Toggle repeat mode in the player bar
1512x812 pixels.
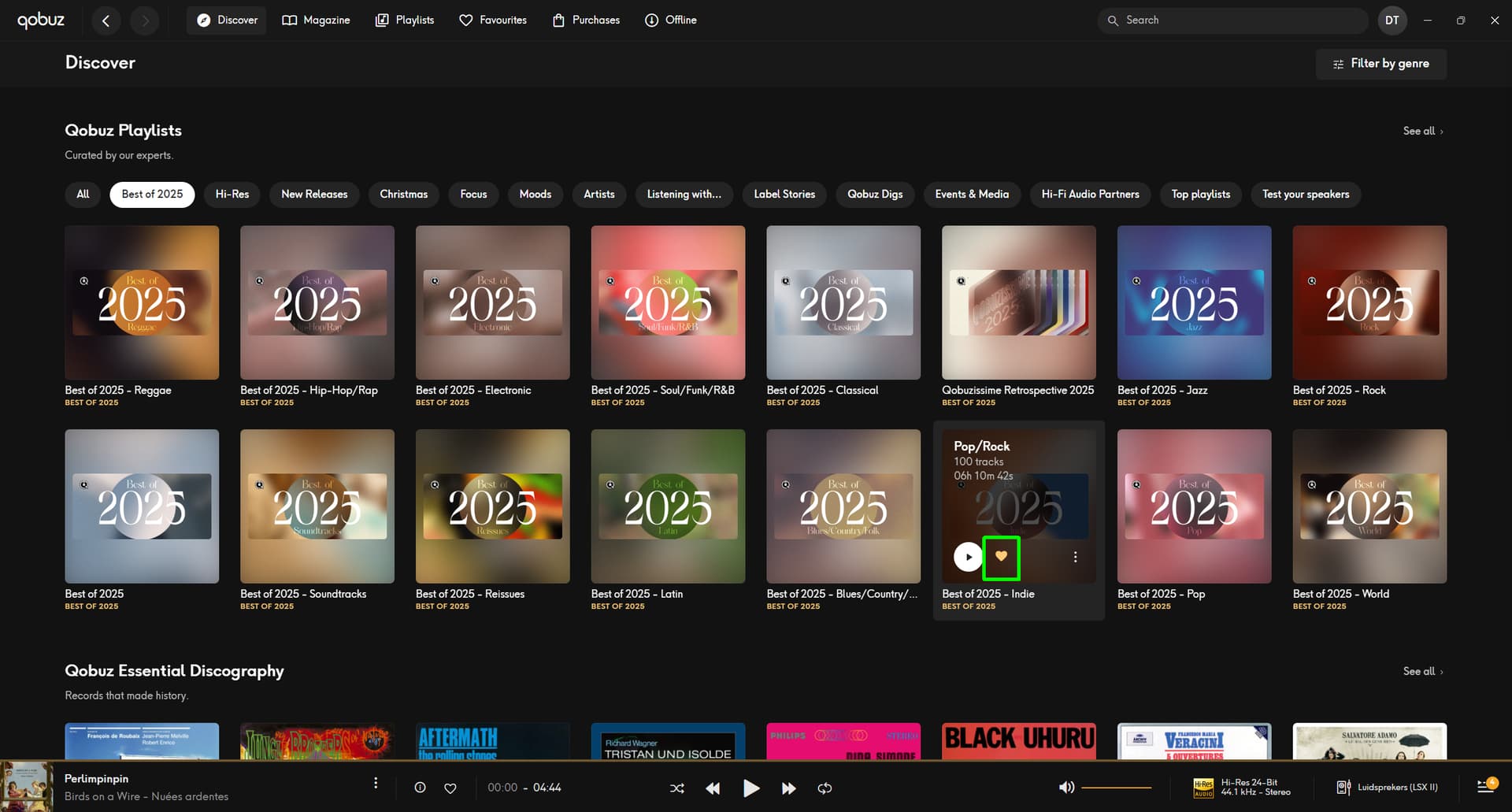click(x=825, y=788)
